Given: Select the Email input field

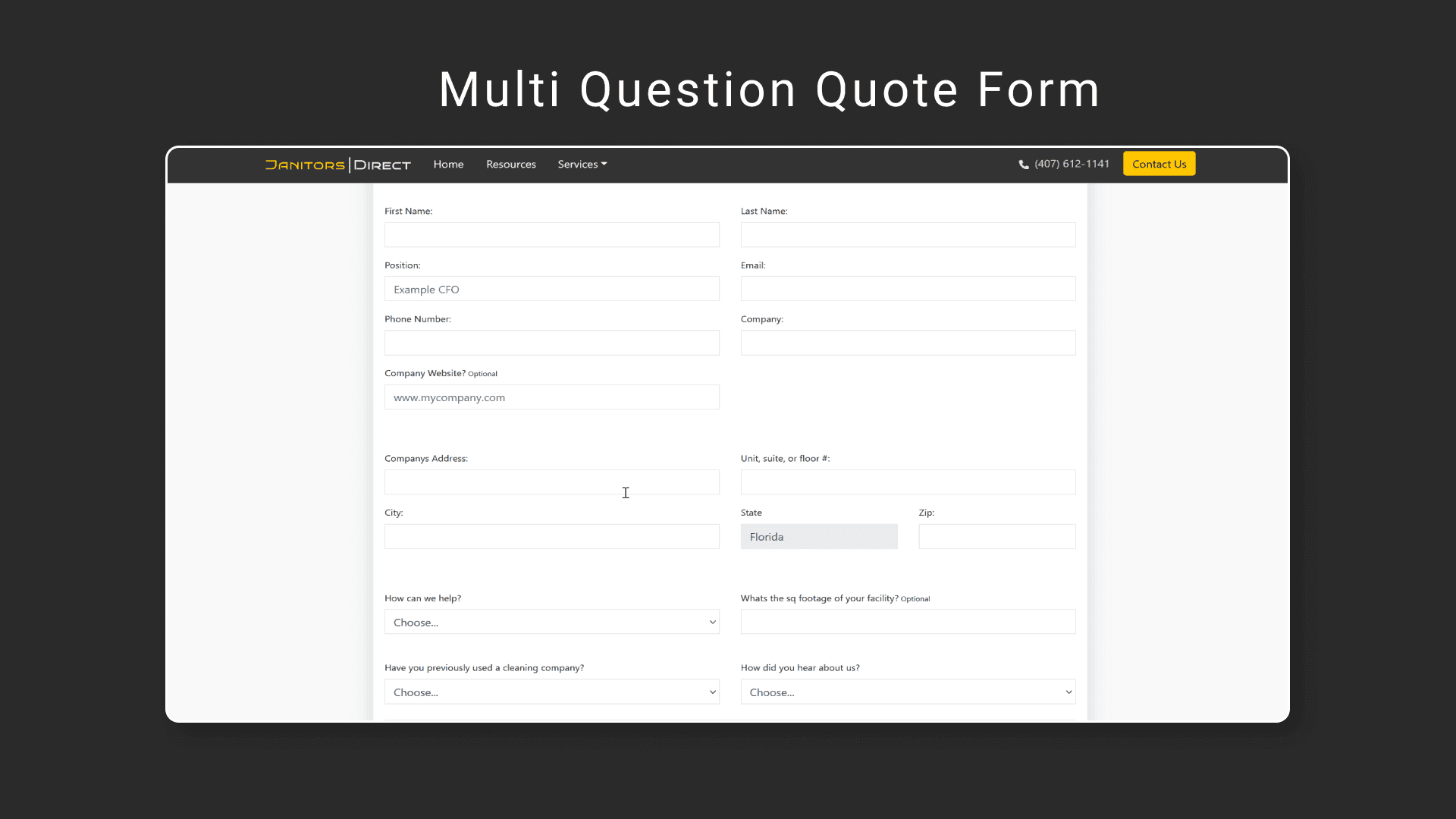Looking at the screenshot, I should click(908, 289).
